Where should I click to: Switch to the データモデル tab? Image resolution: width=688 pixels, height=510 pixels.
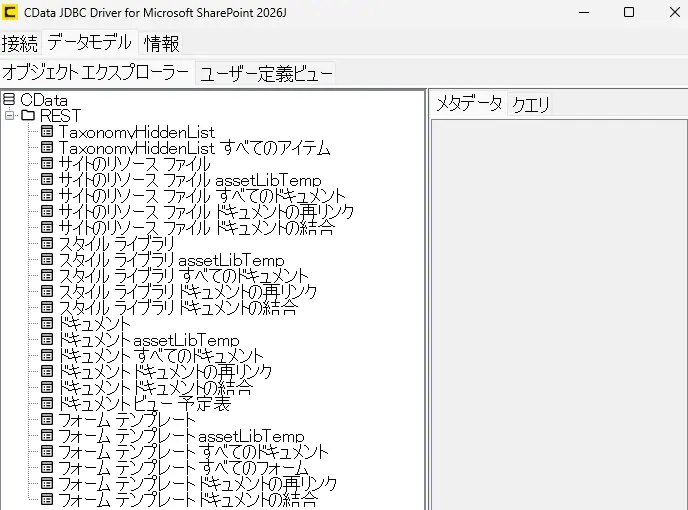coord(90,43)
